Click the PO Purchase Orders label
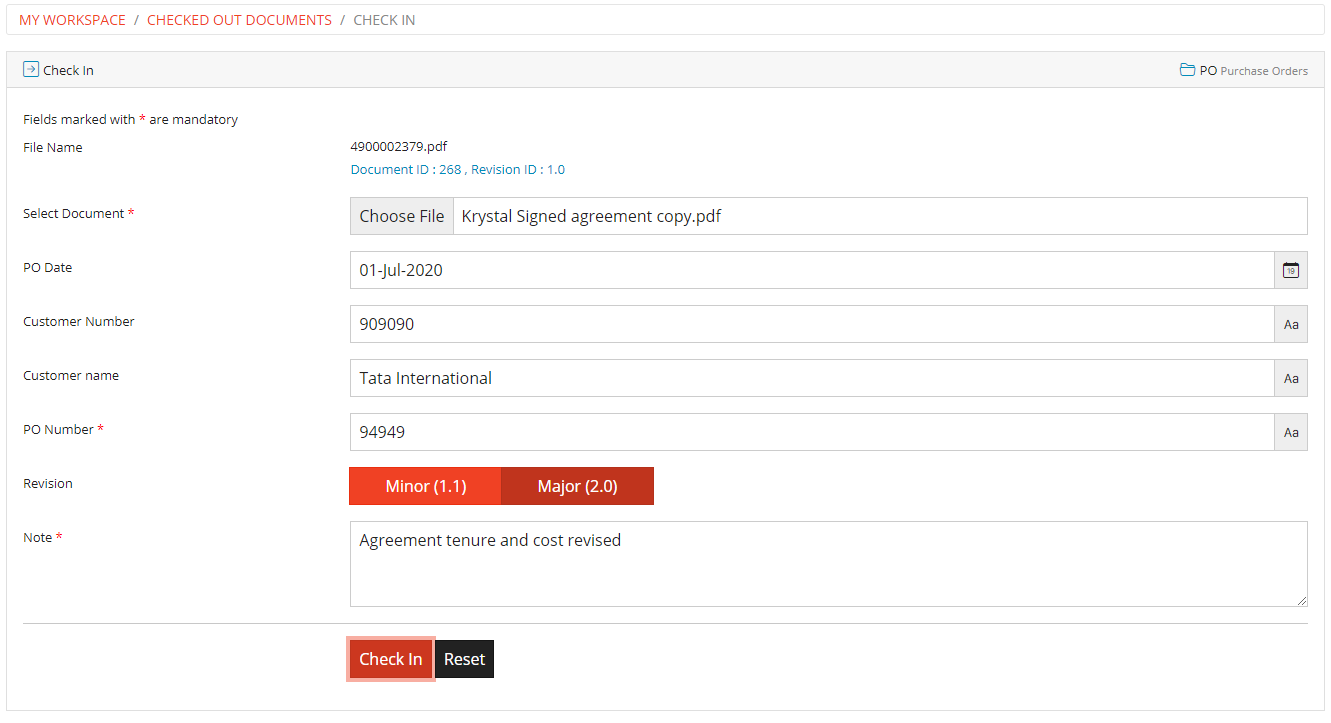The width and height of the screenshot is (1331, 723). pos(1253,71)
